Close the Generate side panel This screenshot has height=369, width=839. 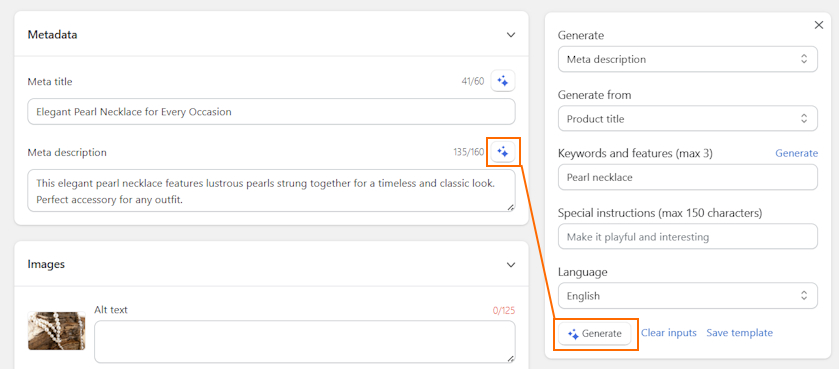pyautogui.click(x=819, y=25)
